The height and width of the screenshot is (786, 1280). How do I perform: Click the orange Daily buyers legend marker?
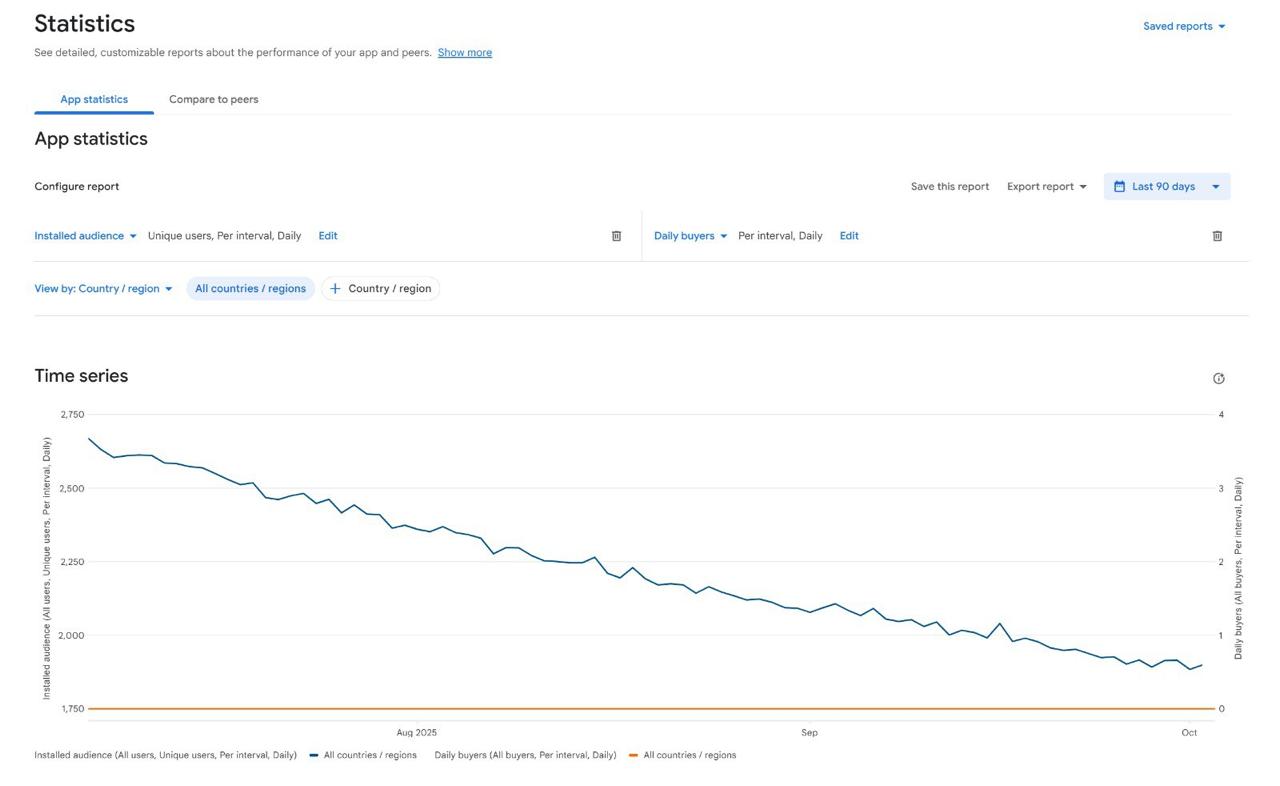633,756
